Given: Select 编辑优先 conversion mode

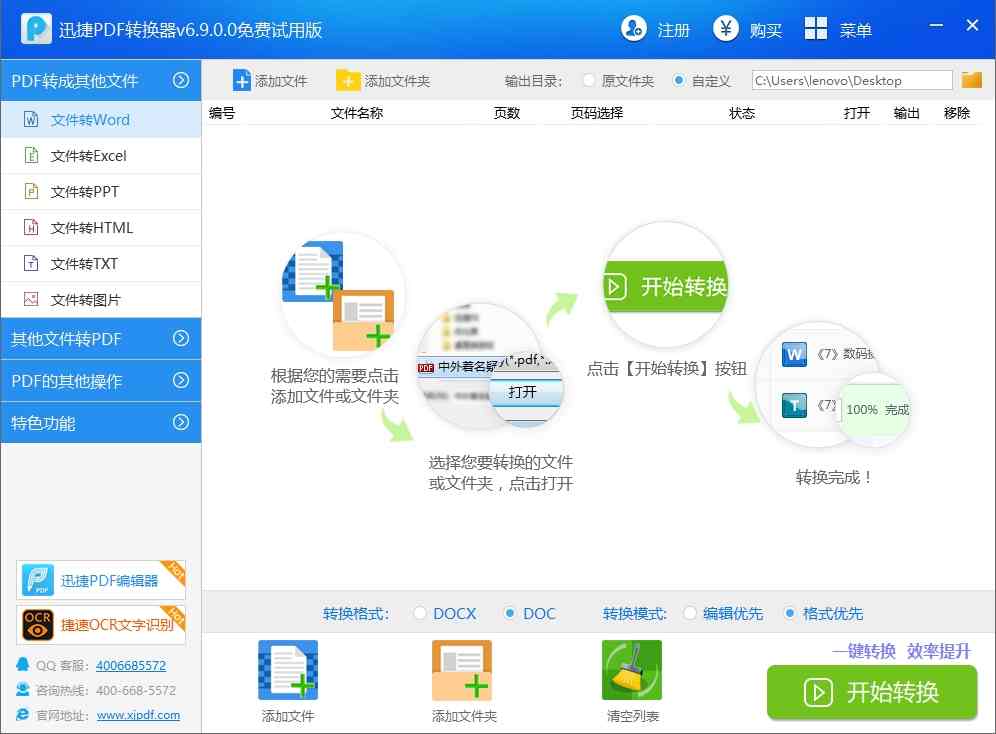Looking at the screenshot, I should click(689, 613).
